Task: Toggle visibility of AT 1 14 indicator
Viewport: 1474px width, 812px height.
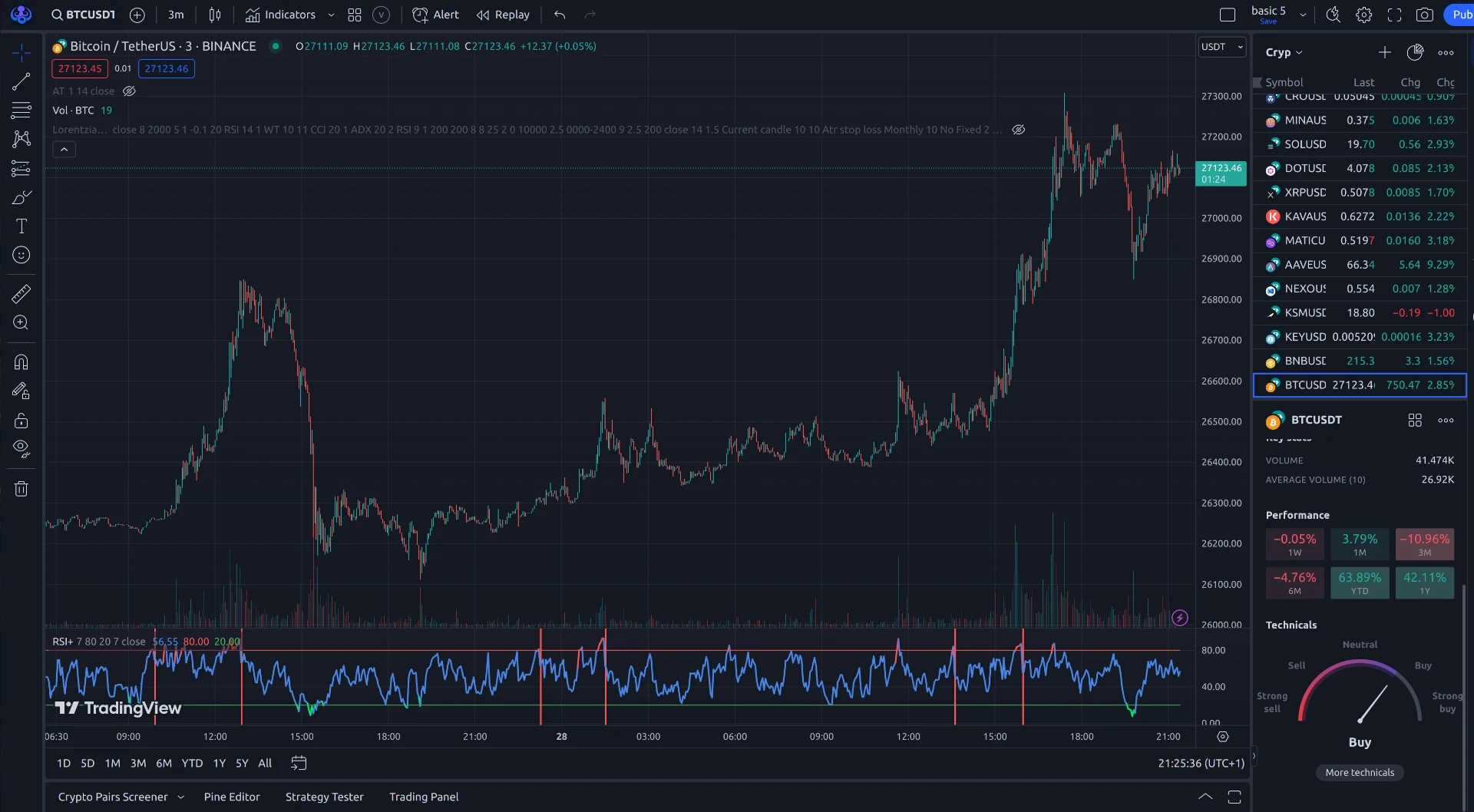Action: 129,91
